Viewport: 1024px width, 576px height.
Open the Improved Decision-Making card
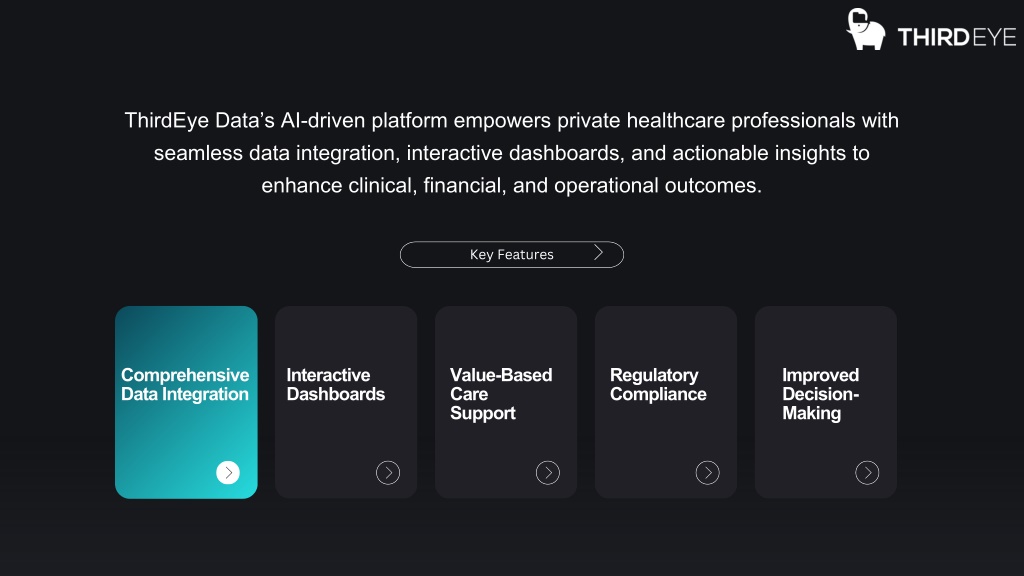coord(826,402)
